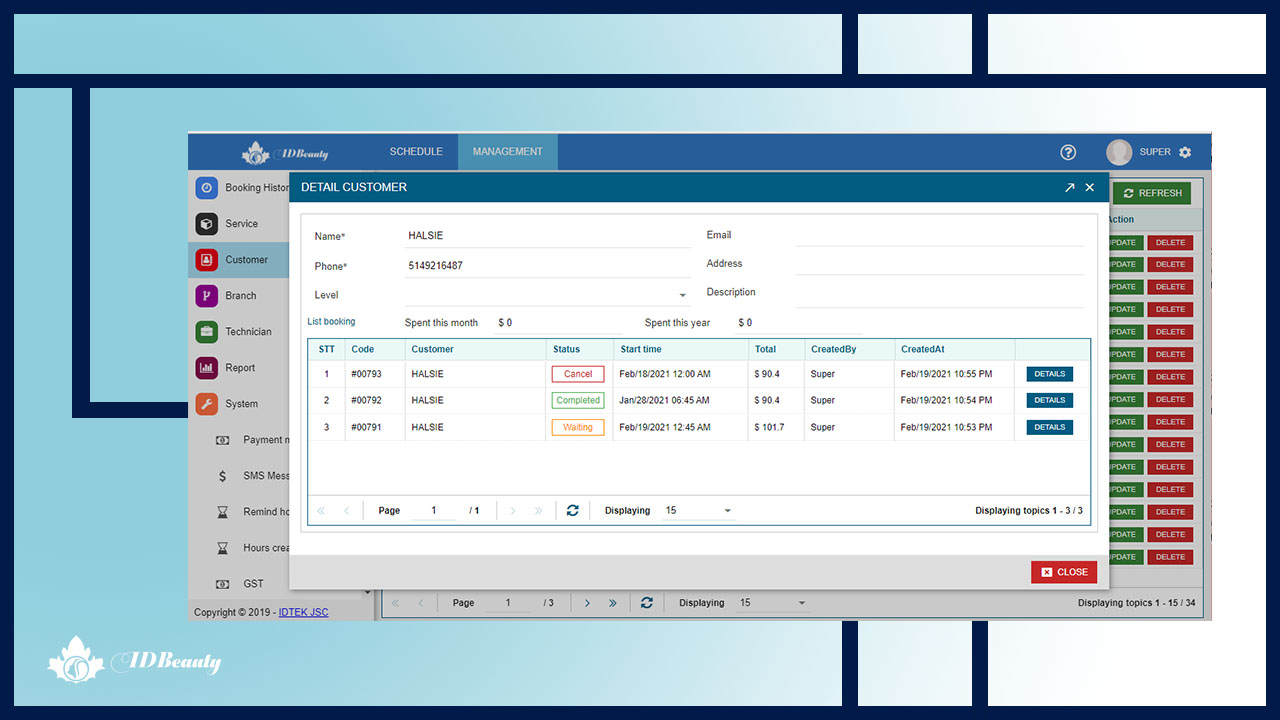View DETAILS for booking #00793
This screenshot has width=1280, height=720.
(x=1049, y=374)
